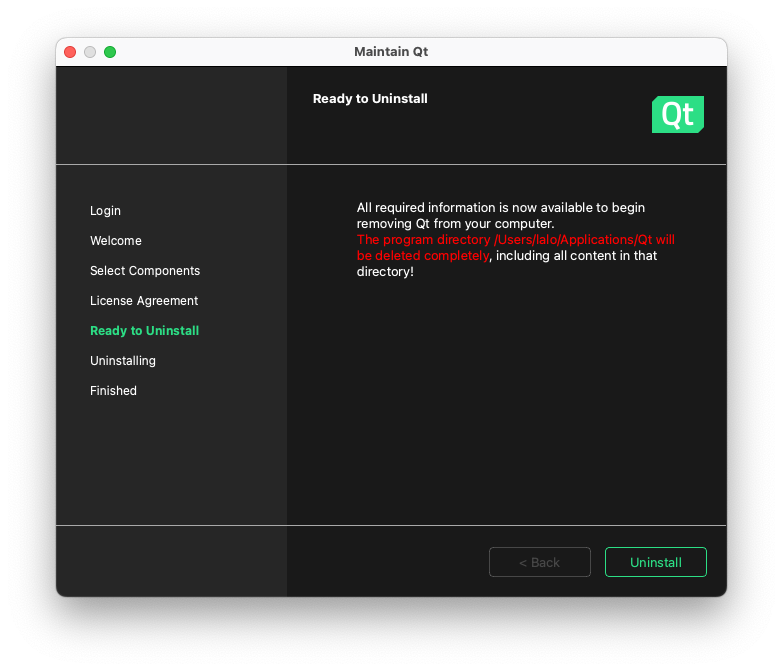Open the Select Components step
The width and height of the screenshot is (783, 671).
[x=145, y=271]
